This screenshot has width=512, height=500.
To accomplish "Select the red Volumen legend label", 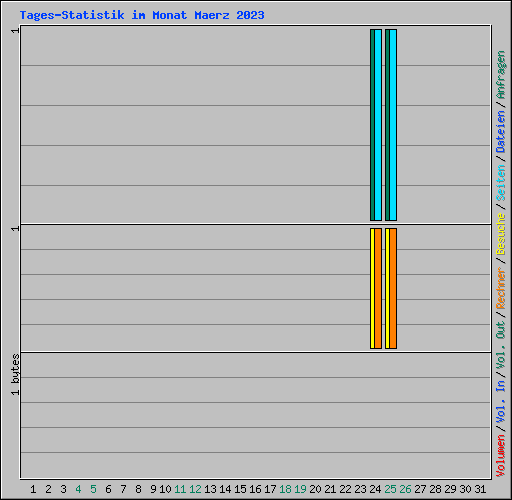I will [x=501, y=456].
